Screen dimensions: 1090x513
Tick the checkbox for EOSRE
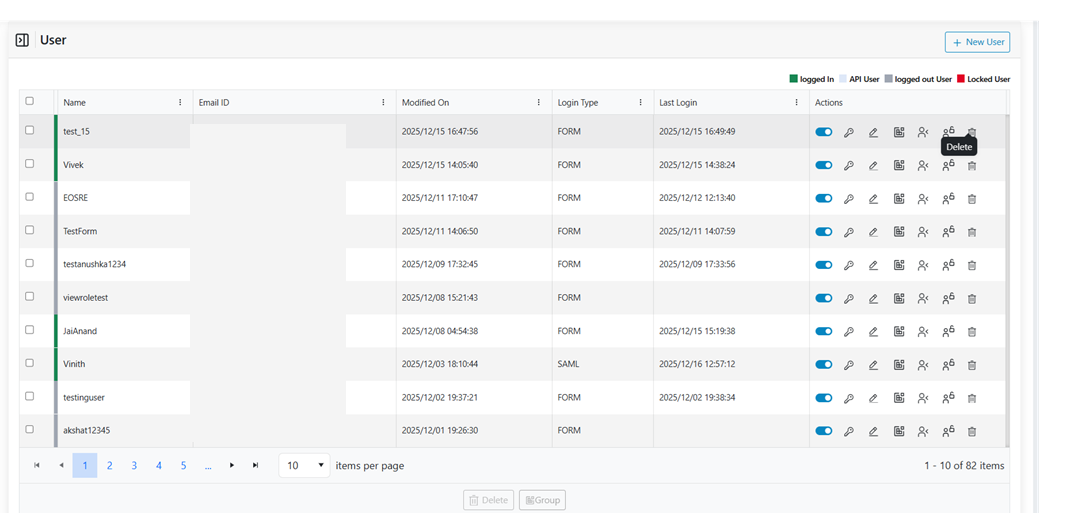point(29,197)
